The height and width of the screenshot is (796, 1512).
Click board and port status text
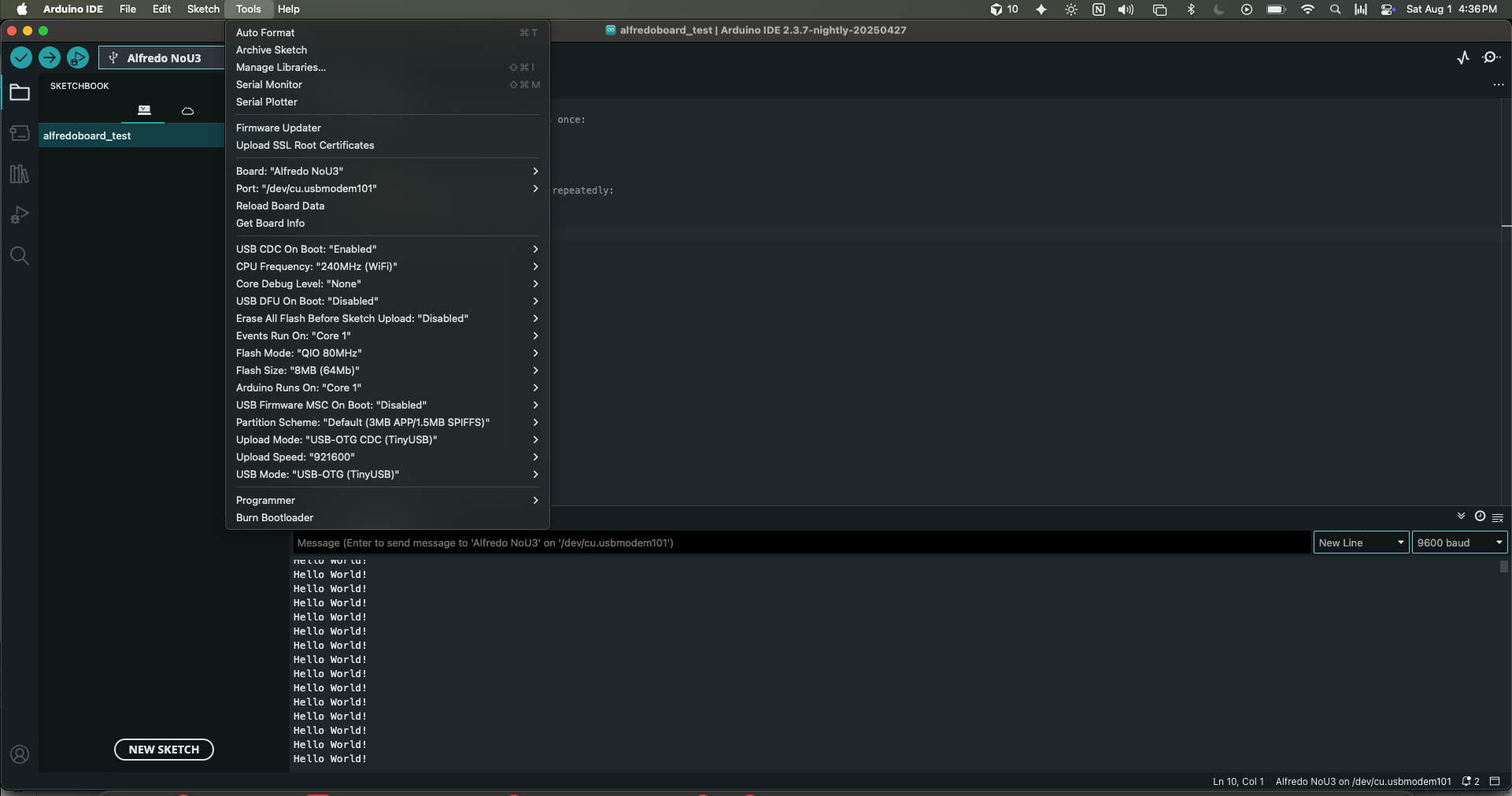pyautogui.click(x=1363, y=782)
